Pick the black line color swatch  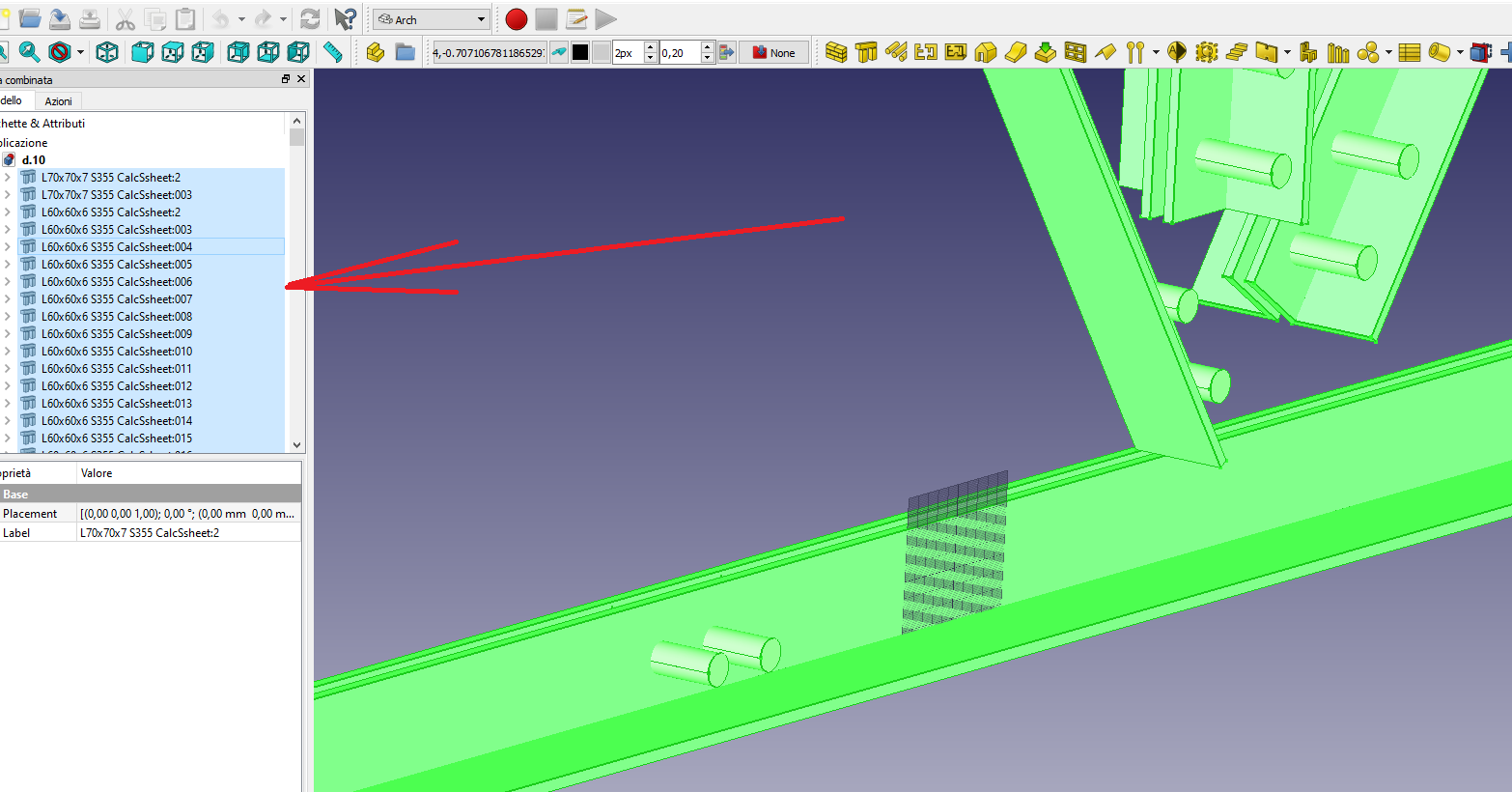(580, 52)
